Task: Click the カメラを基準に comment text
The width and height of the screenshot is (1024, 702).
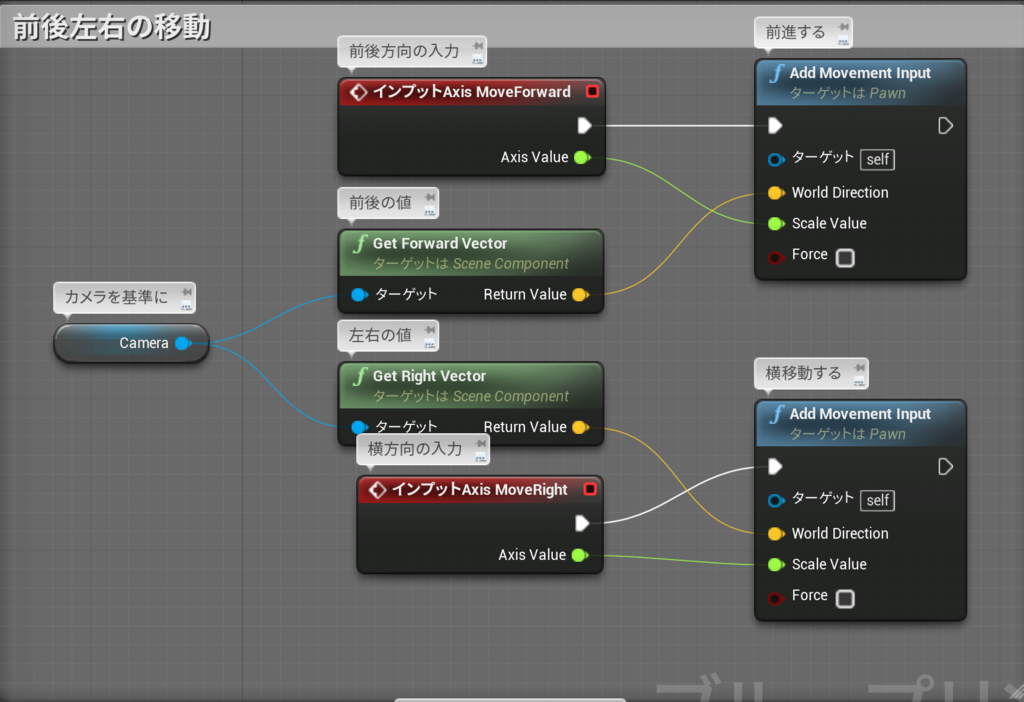Action: [x=116, y=297]
